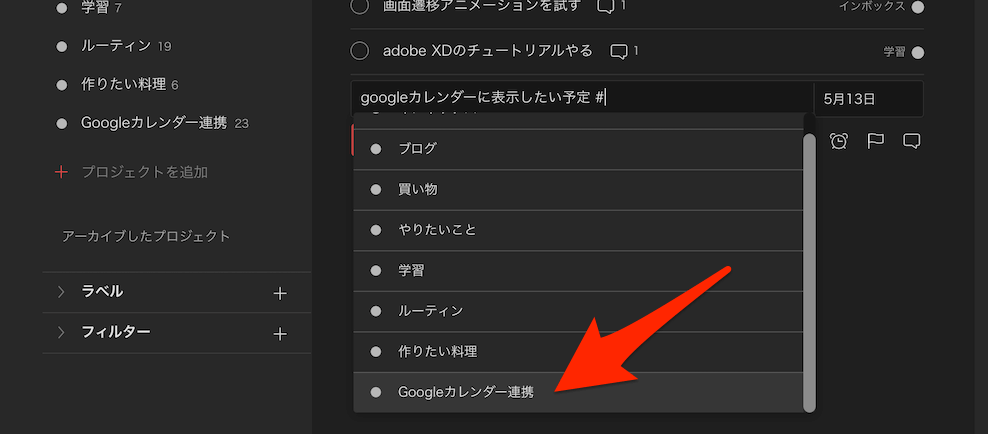Click the task name input field
Screen dimensions: 988x434
[582, 98]
